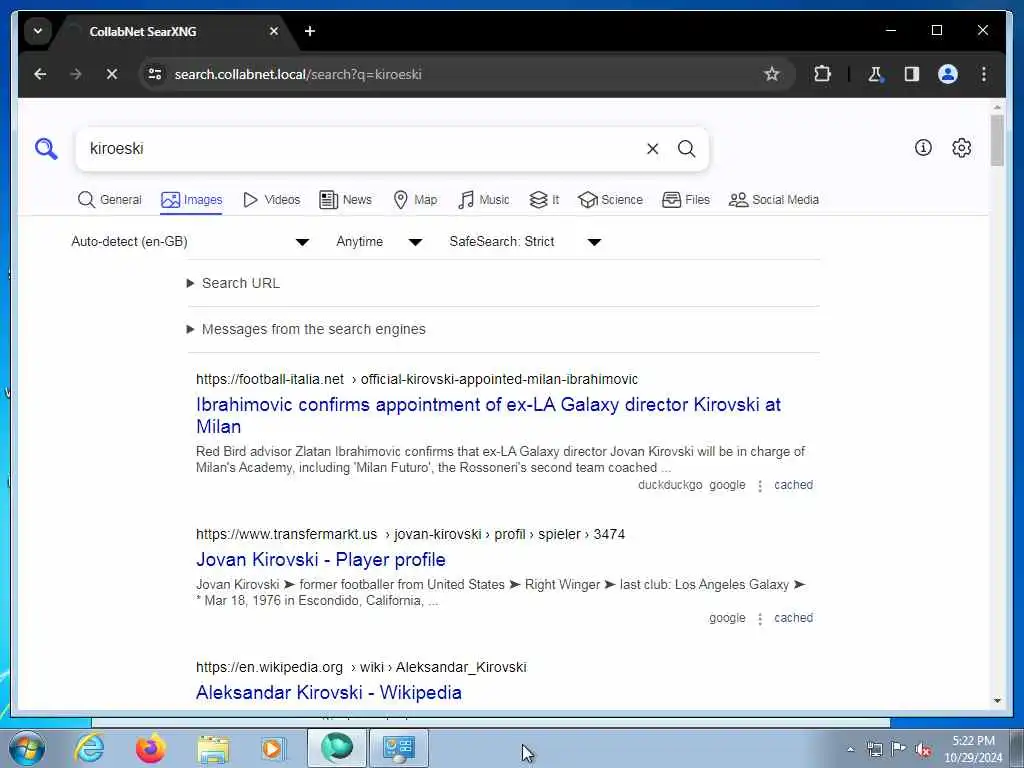Click the en.wikipedia.org result URL

tap(361, 667)
